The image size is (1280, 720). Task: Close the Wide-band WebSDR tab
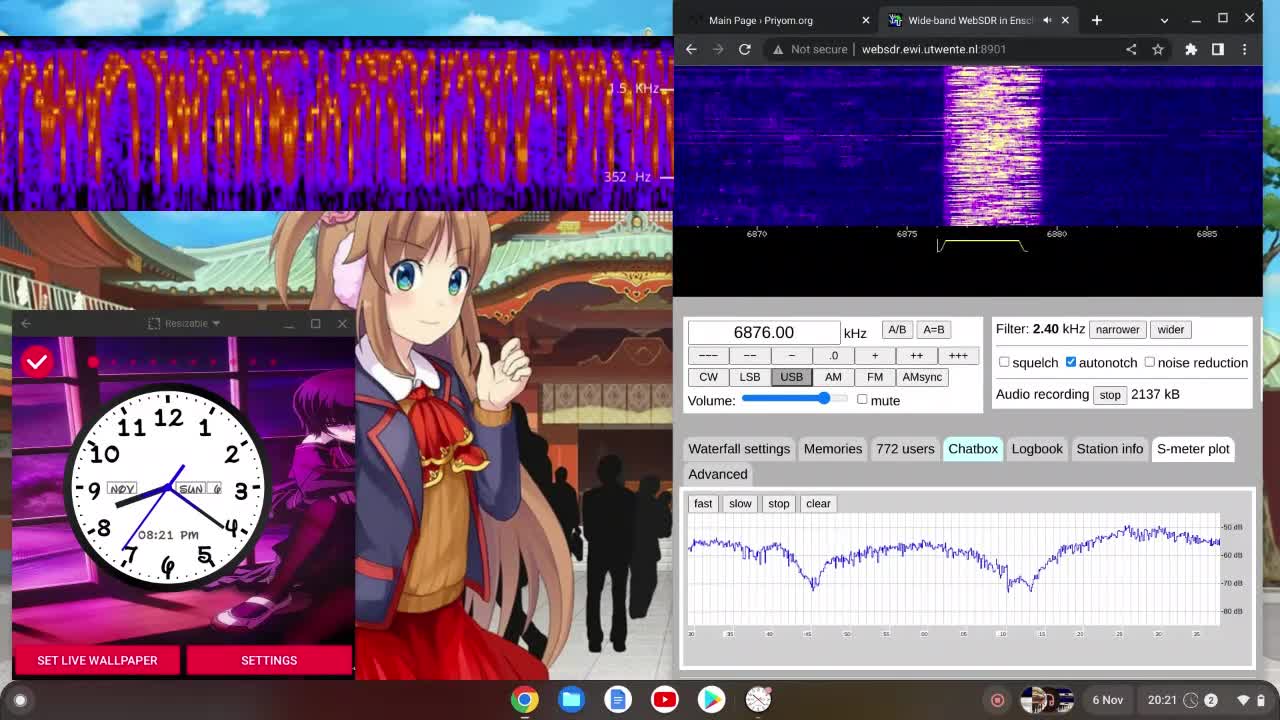point(1065,20)
